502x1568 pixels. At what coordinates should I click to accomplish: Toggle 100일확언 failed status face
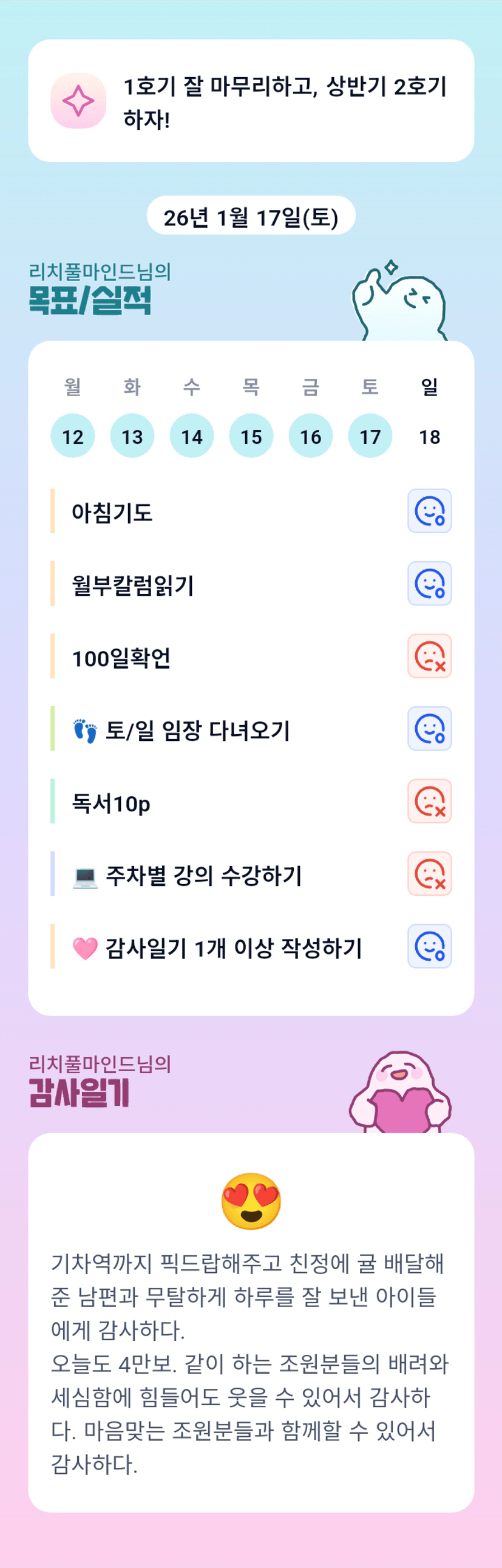coord(429,656)
